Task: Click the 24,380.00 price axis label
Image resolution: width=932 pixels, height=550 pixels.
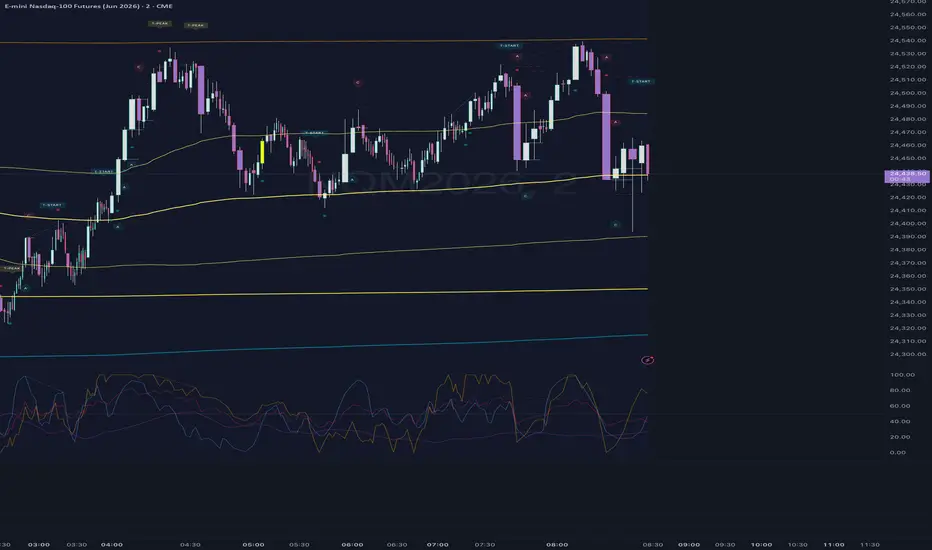Action: point(908,250)
